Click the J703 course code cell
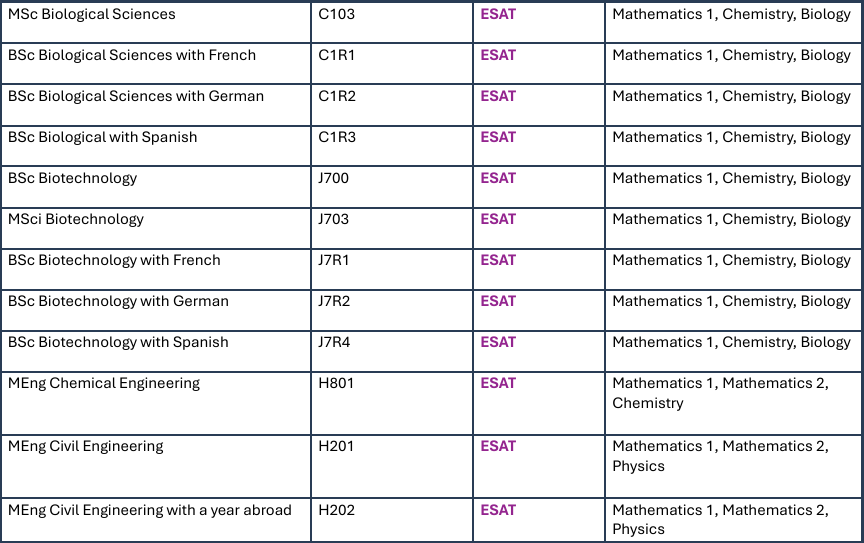Image resolution: width=864 pixels, height=543 pixels. click(392, 228)
